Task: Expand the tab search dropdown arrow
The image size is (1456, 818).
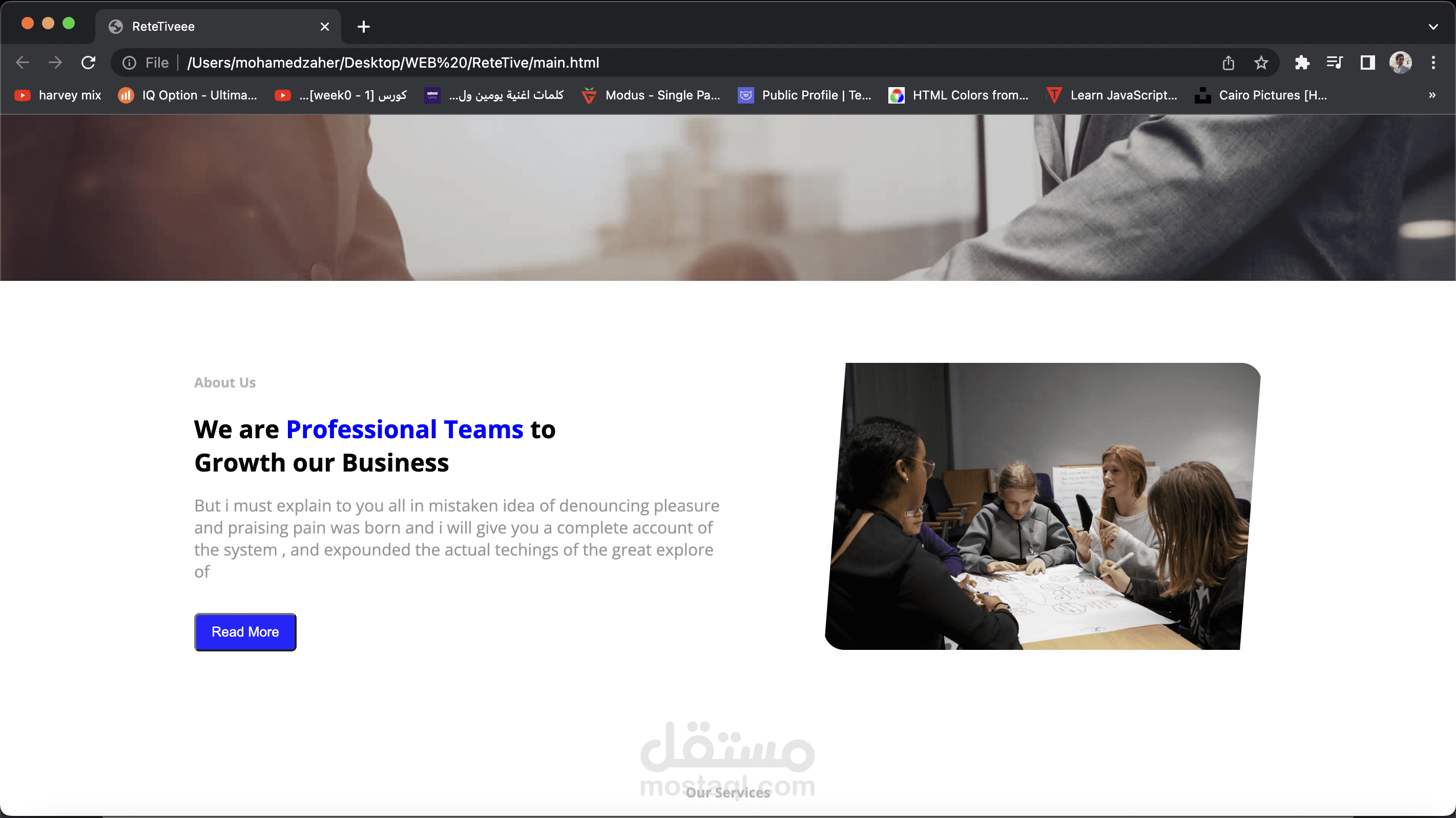Action: [x=1433, y=27]
